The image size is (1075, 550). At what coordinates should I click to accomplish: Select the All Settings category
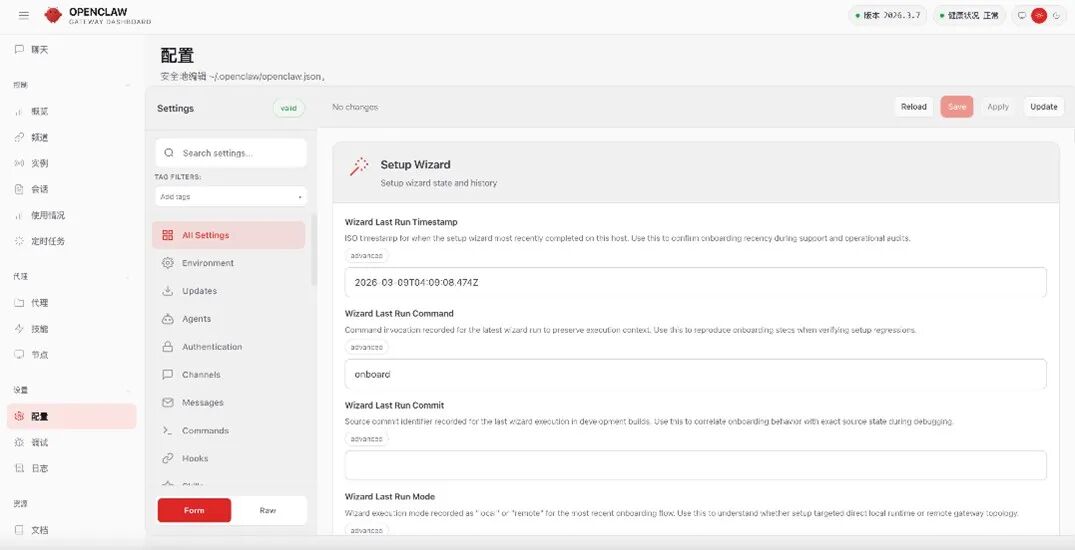pyautogui.click(x=228, y=235)
